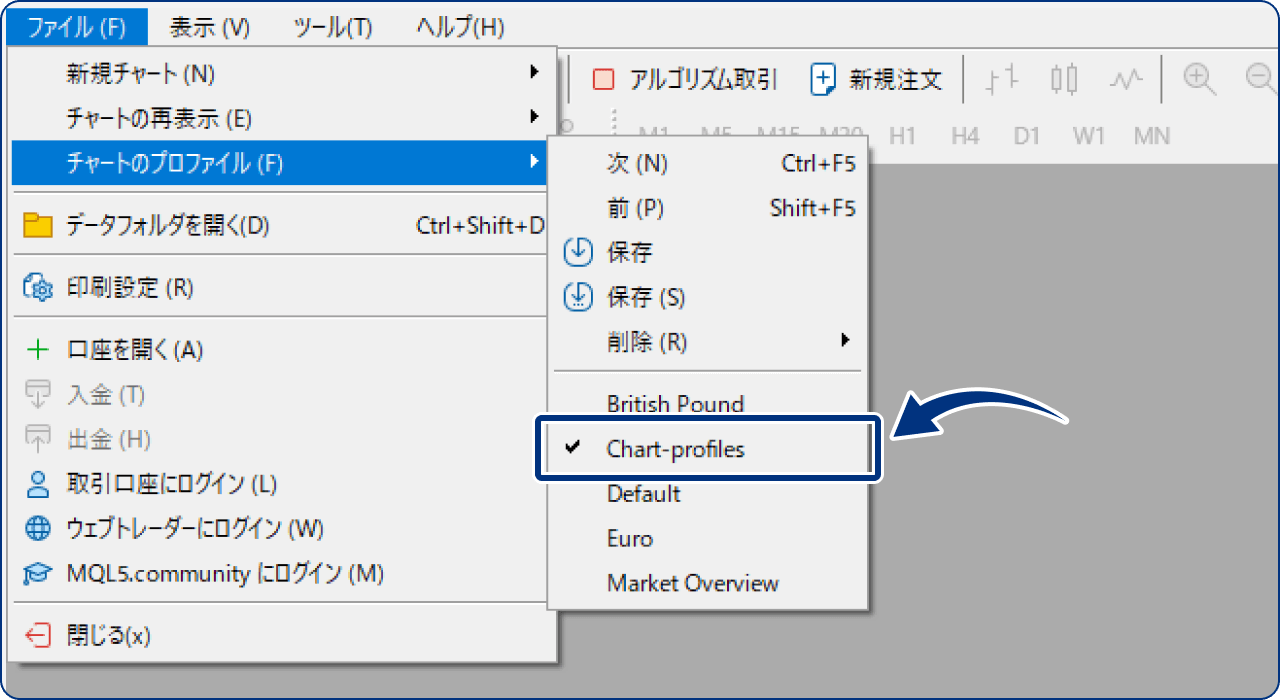Click the globe icon for ウェブトレーダーにログイン
This screenshot has width=1280, height=700.
[x=37, y=528]
